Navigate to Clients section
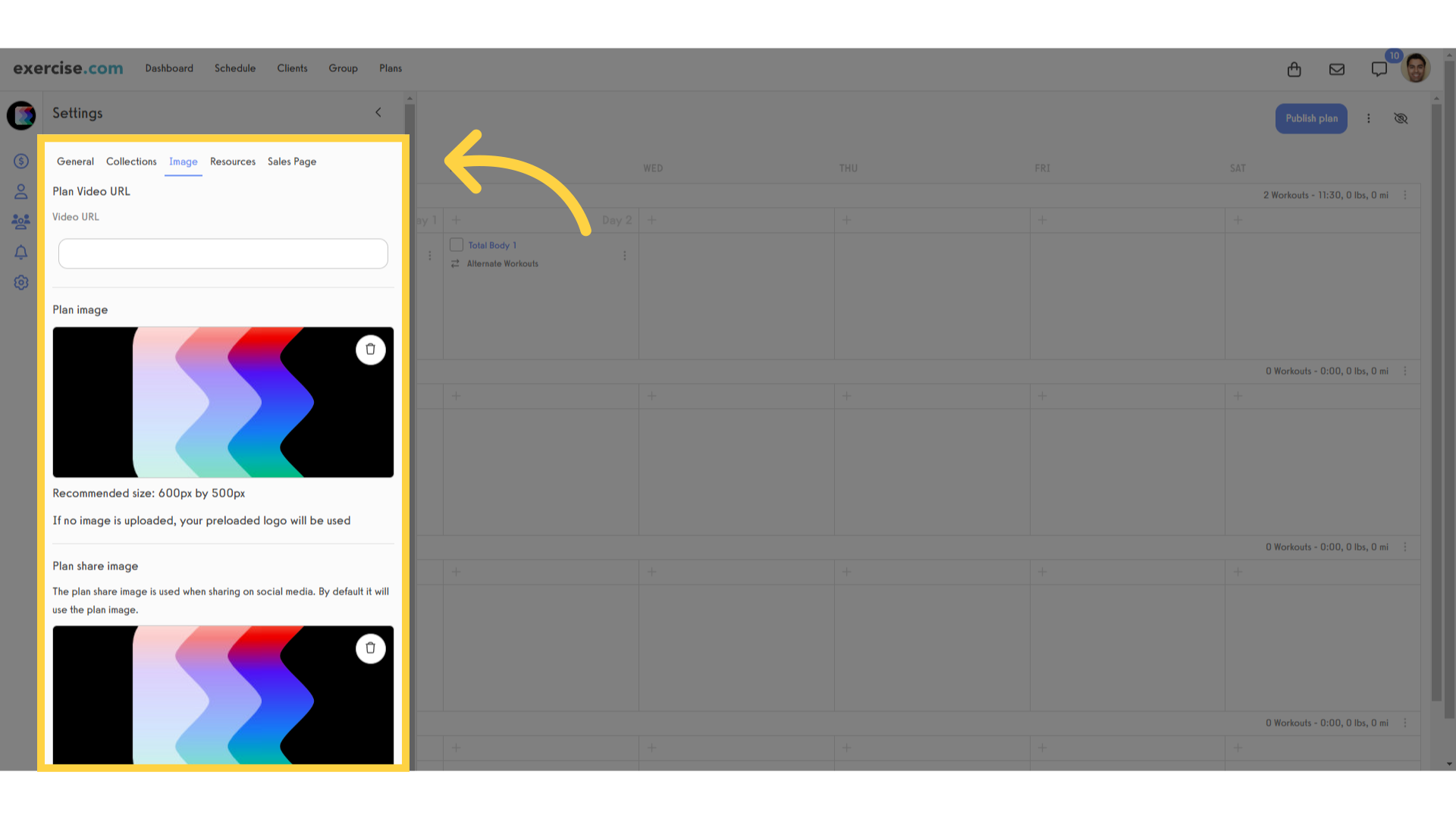Viewport: 1456px width, 819px height. pos(293,68)
